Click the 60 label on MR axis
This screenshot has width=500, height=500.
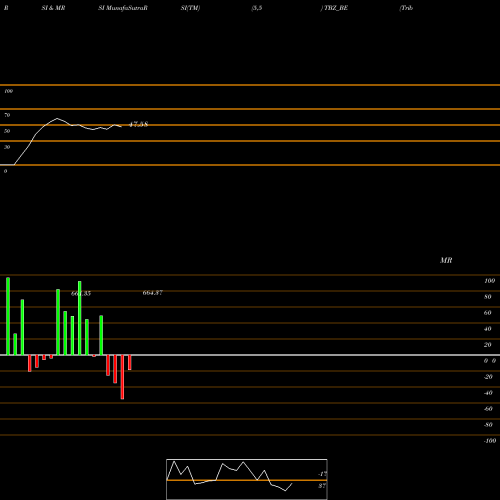click(488, 313)
